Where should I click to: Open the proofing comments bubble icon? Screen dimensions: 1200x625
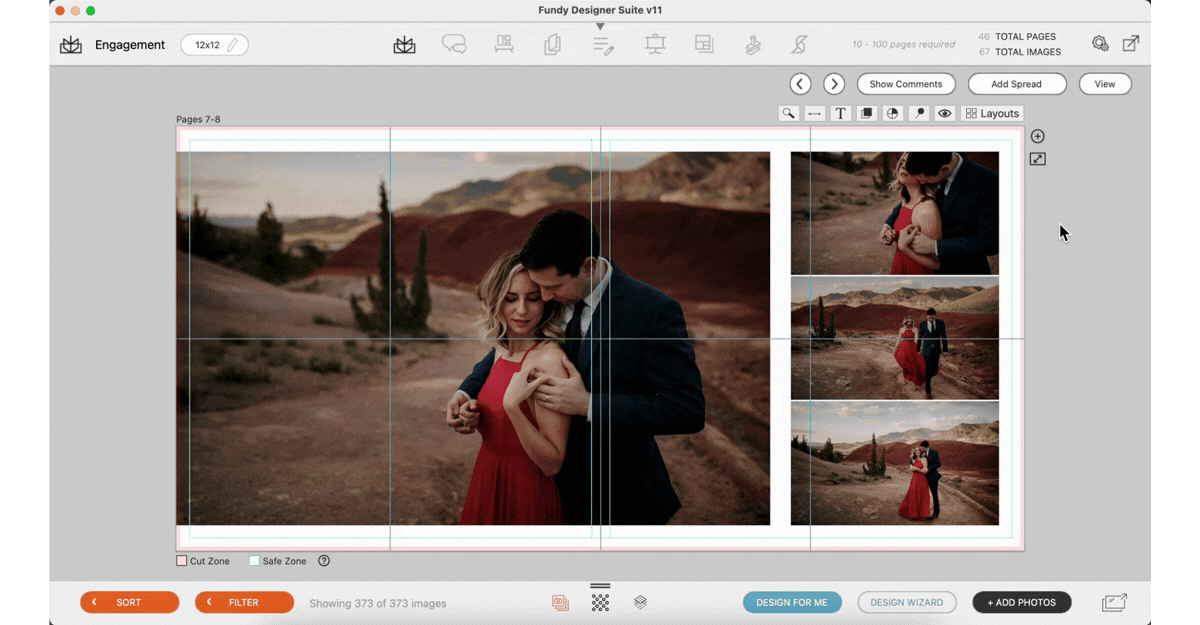click(x=454, y=45)
